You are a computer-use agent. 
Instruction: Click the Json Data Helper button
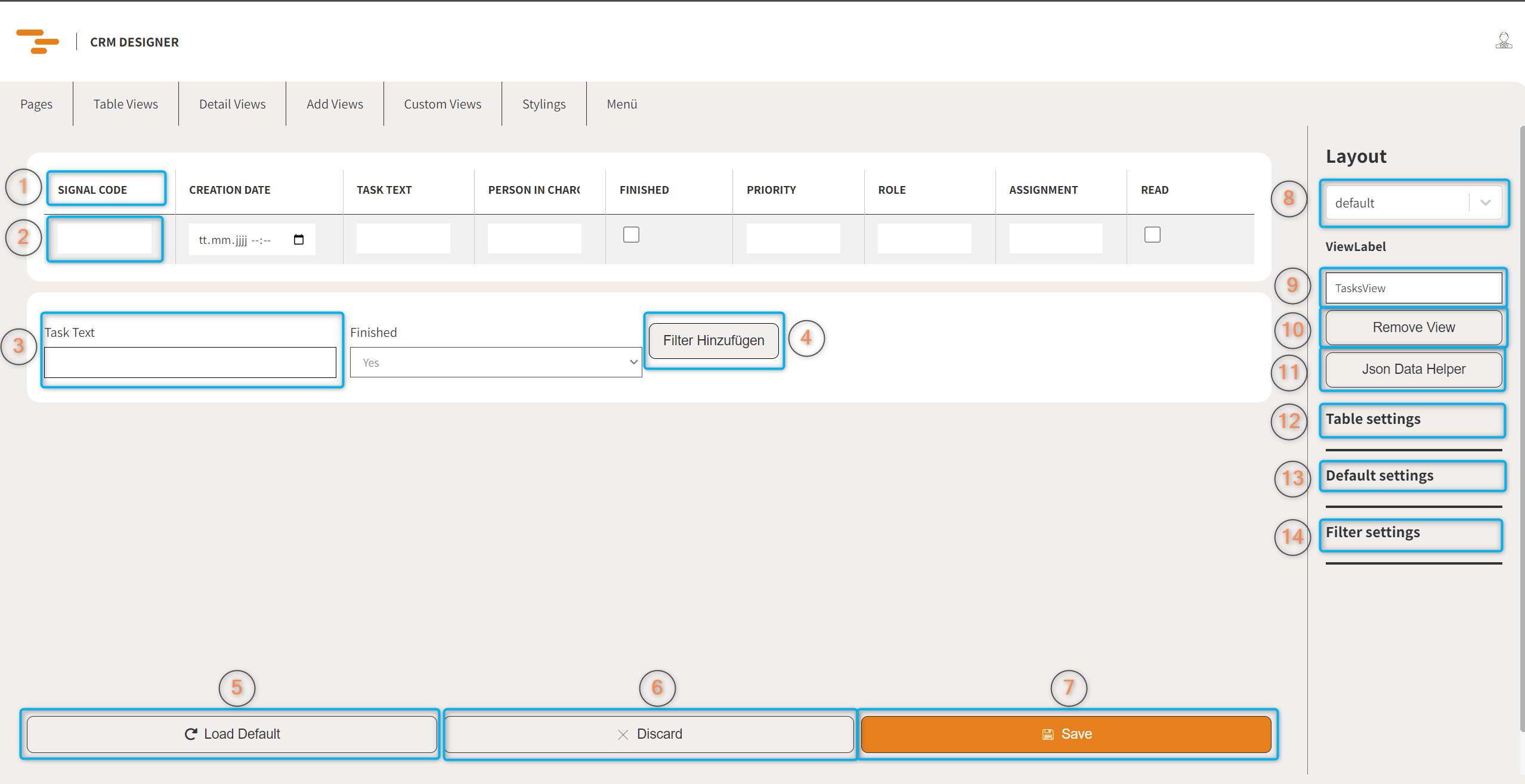pos(1413,369)
